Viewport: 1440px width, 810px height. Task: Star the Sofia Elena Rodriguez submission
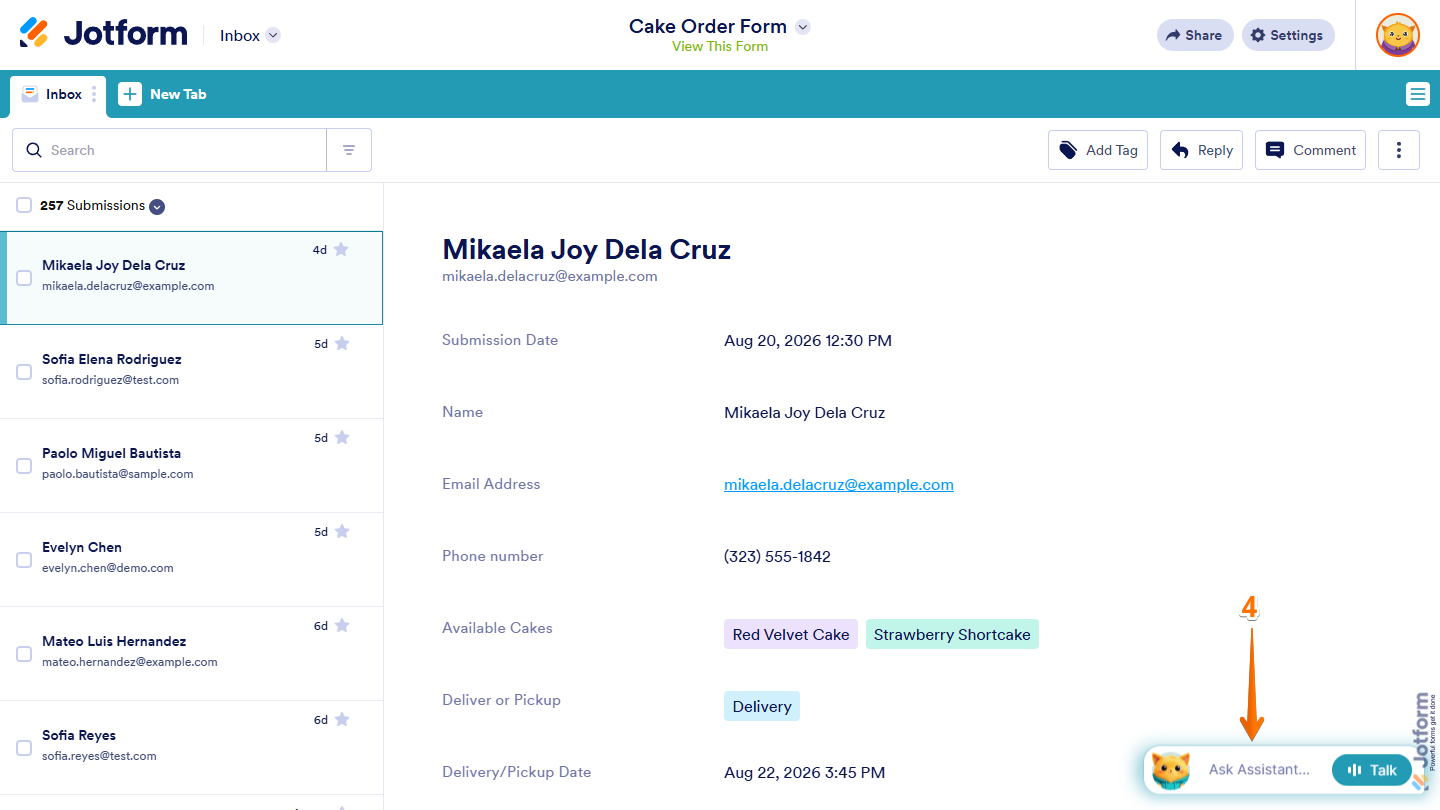342,343
